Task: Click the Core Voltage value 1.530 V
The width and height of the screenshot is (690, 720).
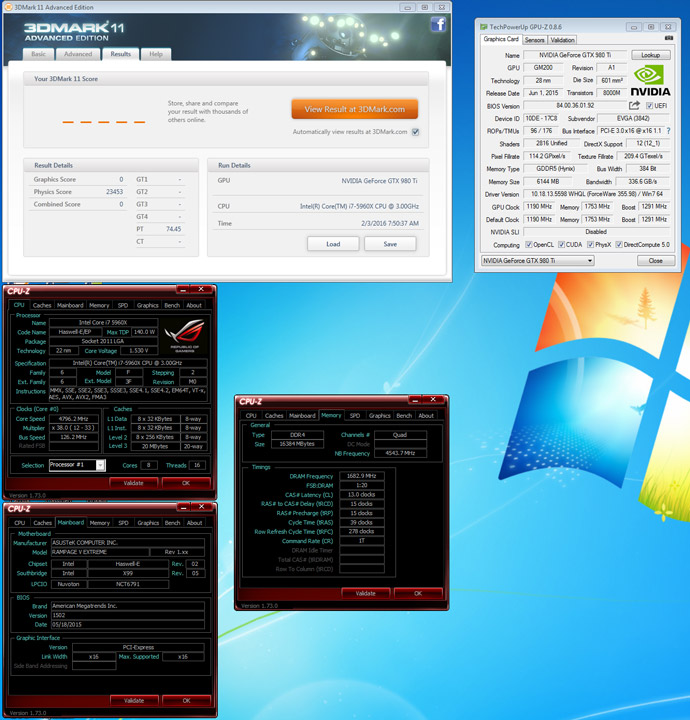Action: tap(139, 351)
